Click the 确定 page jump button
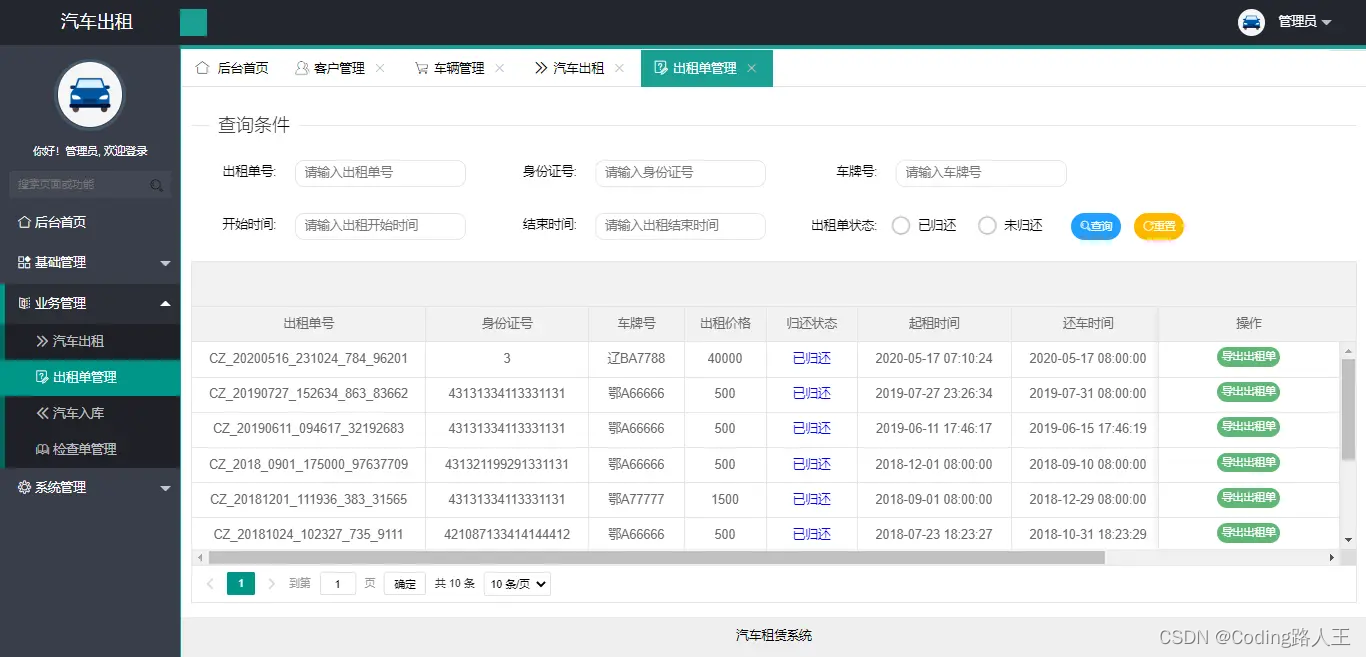1366x657 pixels. click(x=405, y=584)
